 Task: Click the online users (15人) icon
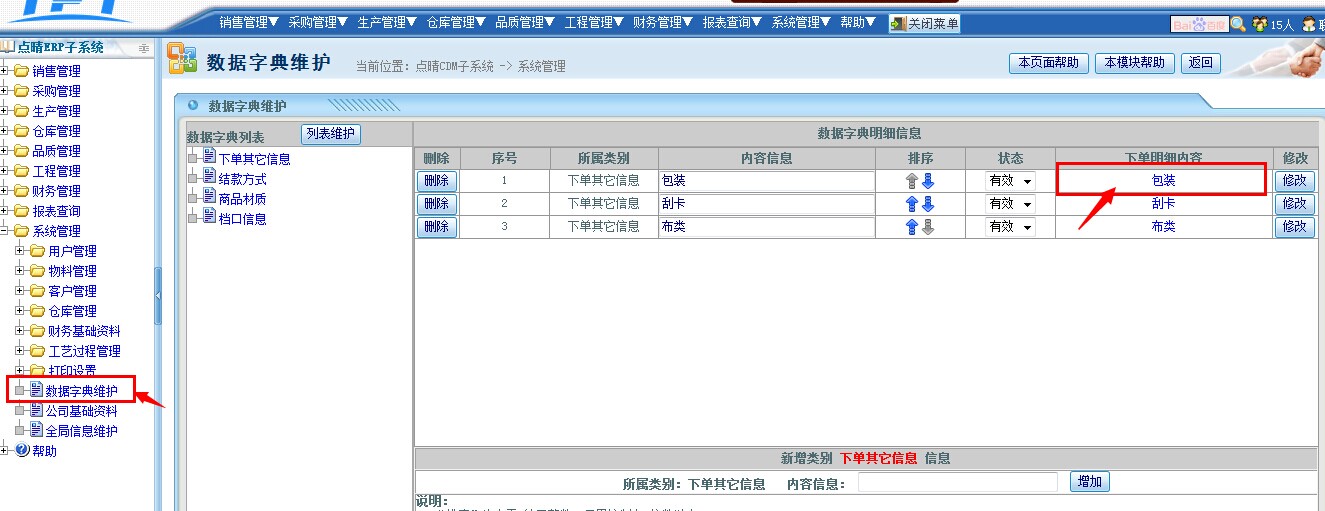click(1259, 24)
